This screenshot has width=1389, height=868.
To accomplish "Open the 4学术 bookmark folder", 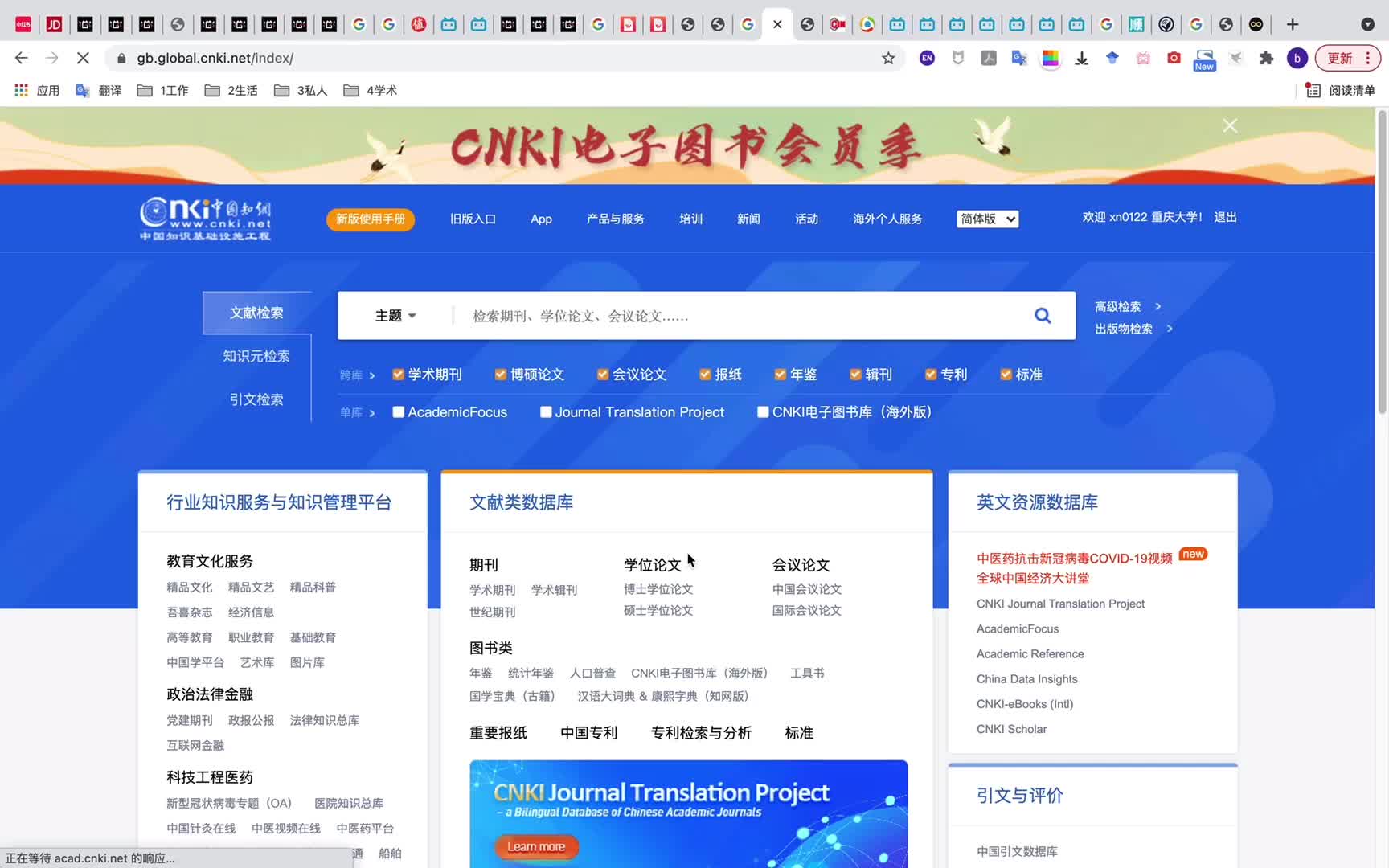I will tap(371, 90).
